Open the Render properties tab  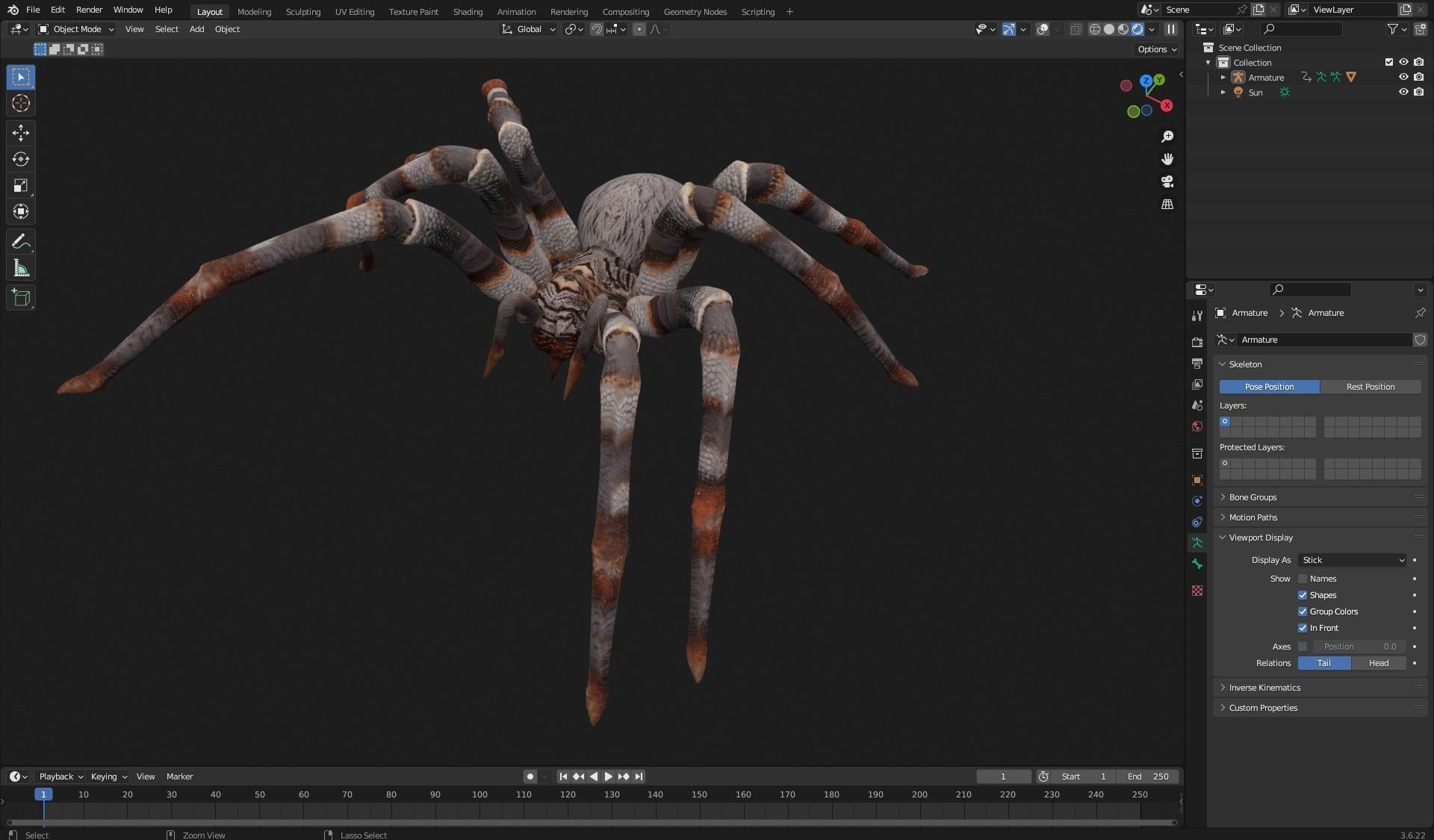(x=1197, y=342)
